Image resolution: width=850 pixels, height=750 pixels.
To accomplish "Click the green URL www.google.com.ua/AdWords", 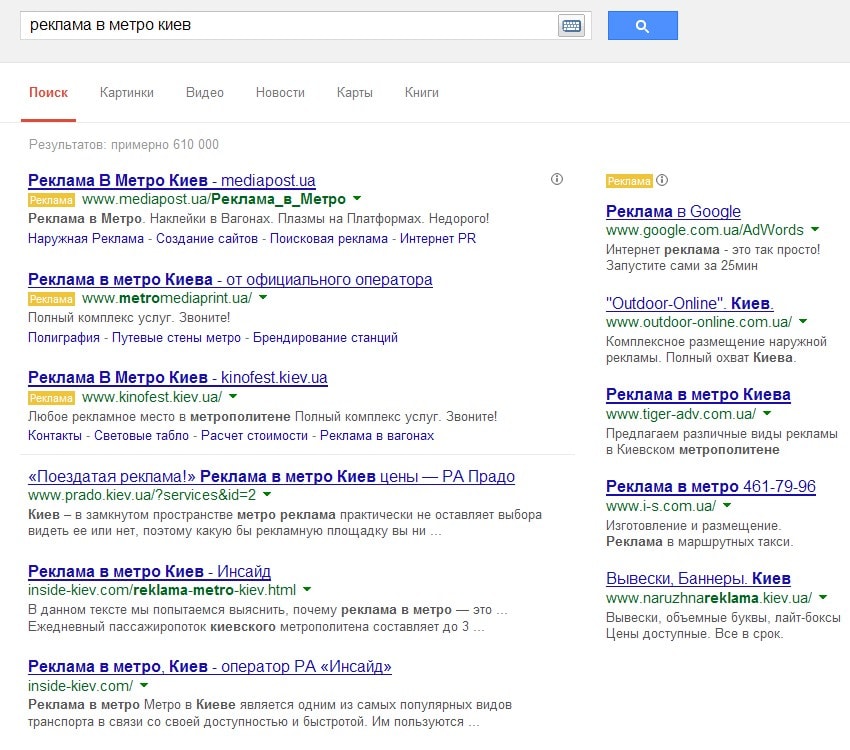I will click(x=705, y=230).
